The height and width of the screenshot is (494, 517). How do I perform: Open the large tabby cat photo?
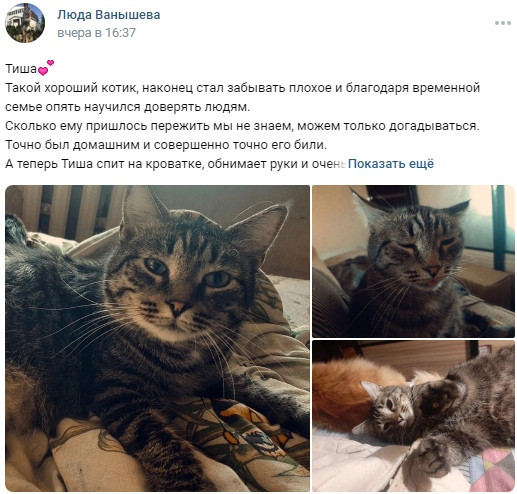(x=157, y=338)
